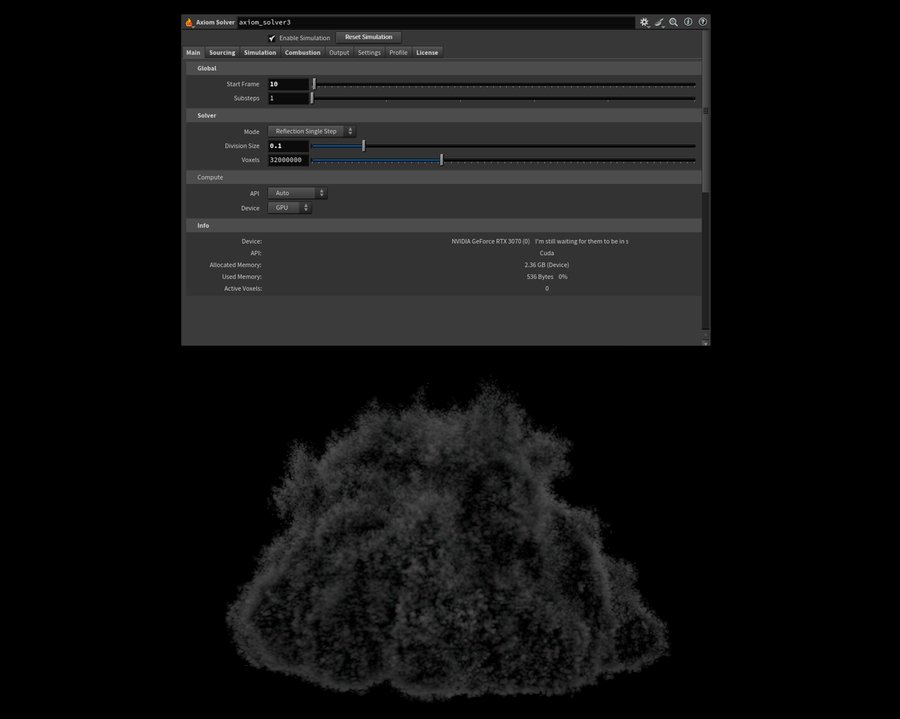Image resolution: width=900 pixels, height=719 pixels.
Task: Click the magnifier search parameters icon
Action: 674,22
